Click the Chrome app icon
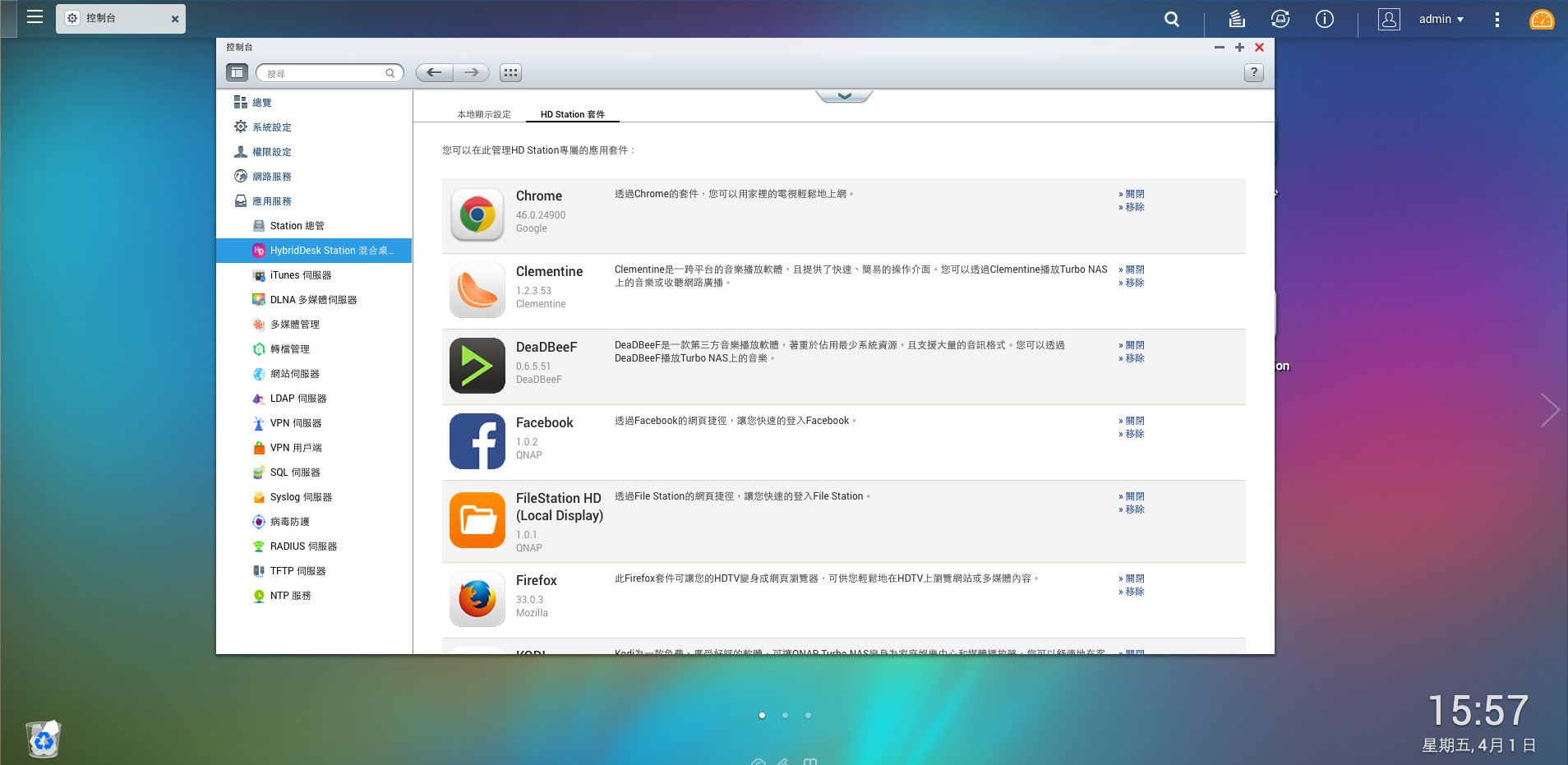This screenshot has width=1568, height=765. [477, 214]
